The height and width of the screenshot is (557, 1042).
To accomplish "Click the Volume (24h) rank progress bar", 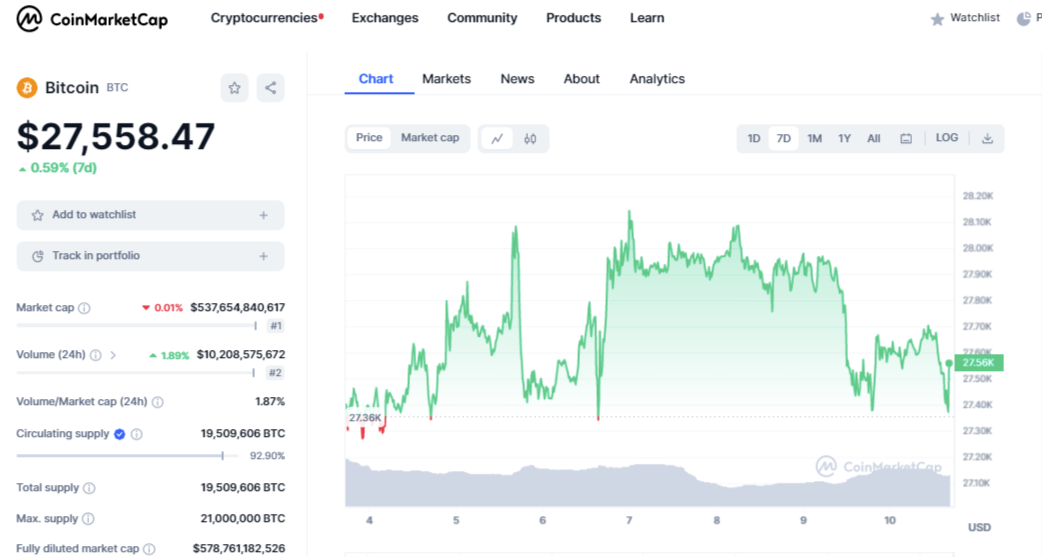I will pyautogui.click(x=136, y=373).
